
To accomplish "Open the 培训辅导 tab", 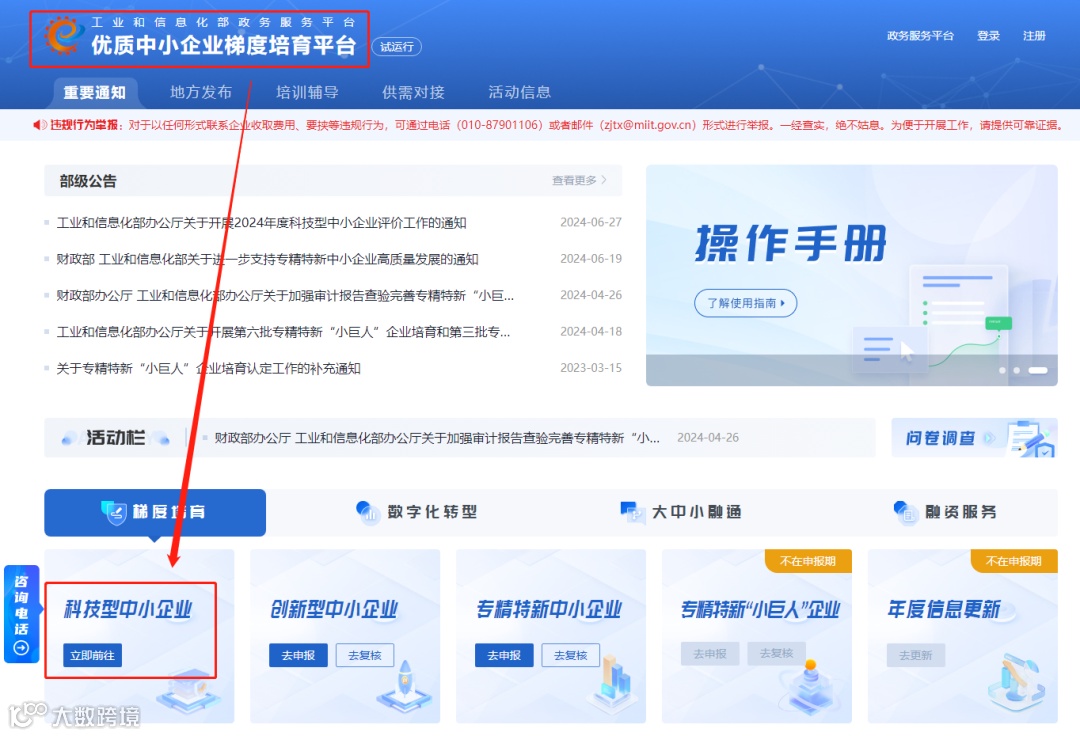I will coord(307,92).
